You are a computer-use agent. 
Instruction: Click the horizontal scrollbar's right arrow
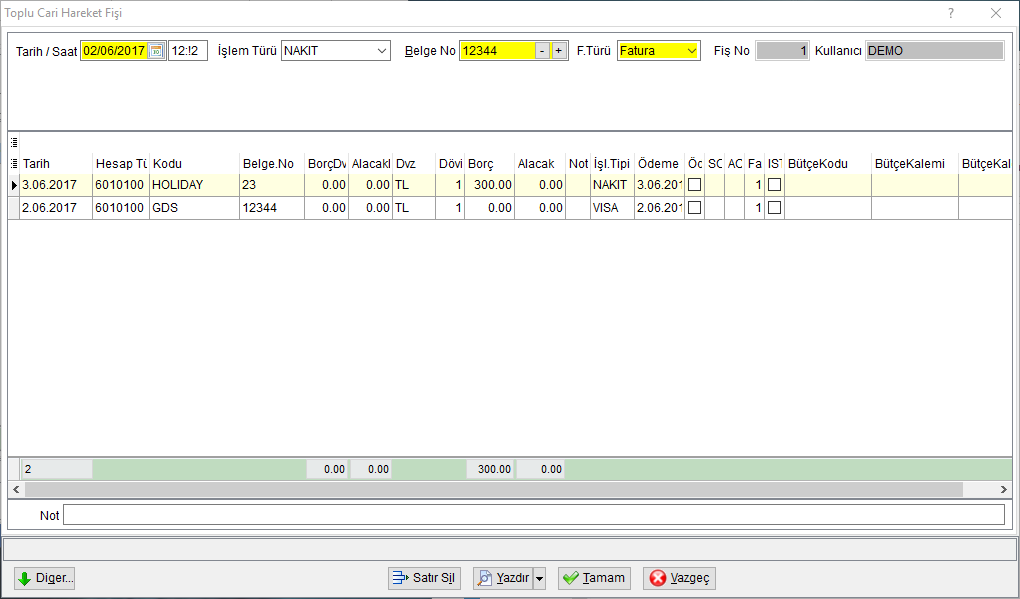pos(1004,489)
